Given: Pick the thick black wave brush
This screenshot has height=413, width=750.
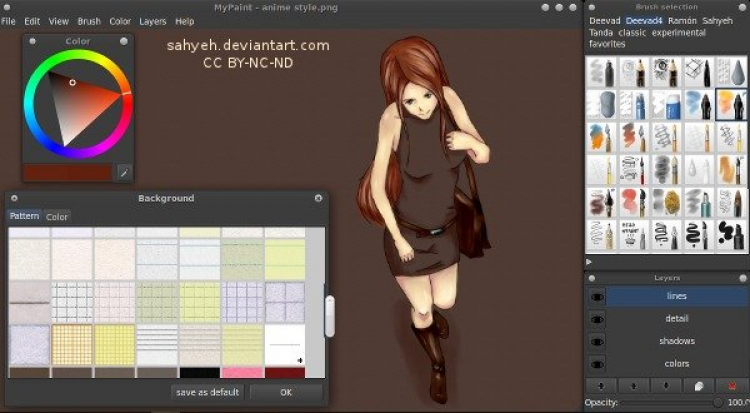Looking at the screenshot, I should 699,235.
